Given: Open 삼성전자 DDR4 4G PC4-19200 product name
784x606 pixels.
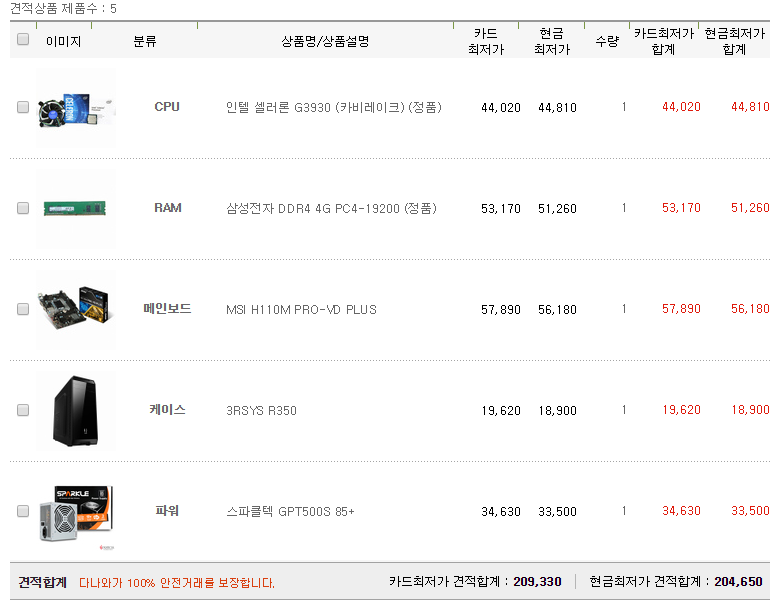Looking at the screenshot, I should click(331, 208).
